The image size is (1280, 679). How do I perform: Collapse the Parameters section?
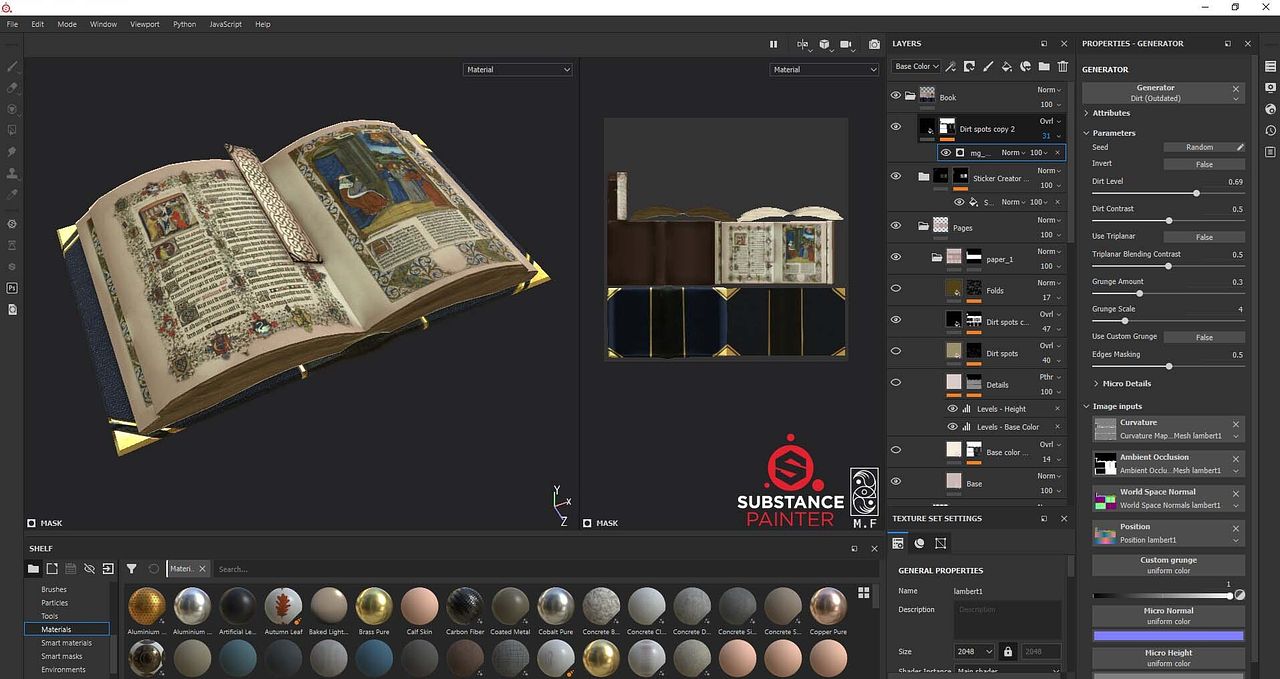(x=1112, y=133)
